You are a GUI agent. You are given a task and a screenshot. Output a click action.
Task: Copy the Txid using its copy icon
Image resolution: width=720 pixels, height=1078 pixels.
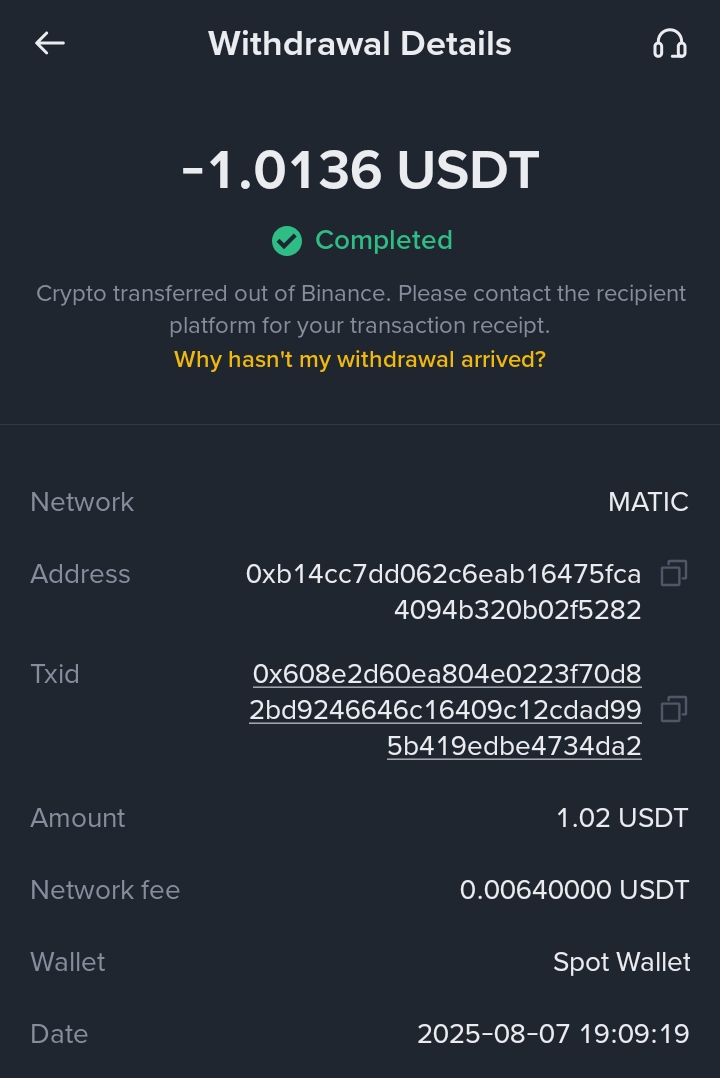pos(673,710)
